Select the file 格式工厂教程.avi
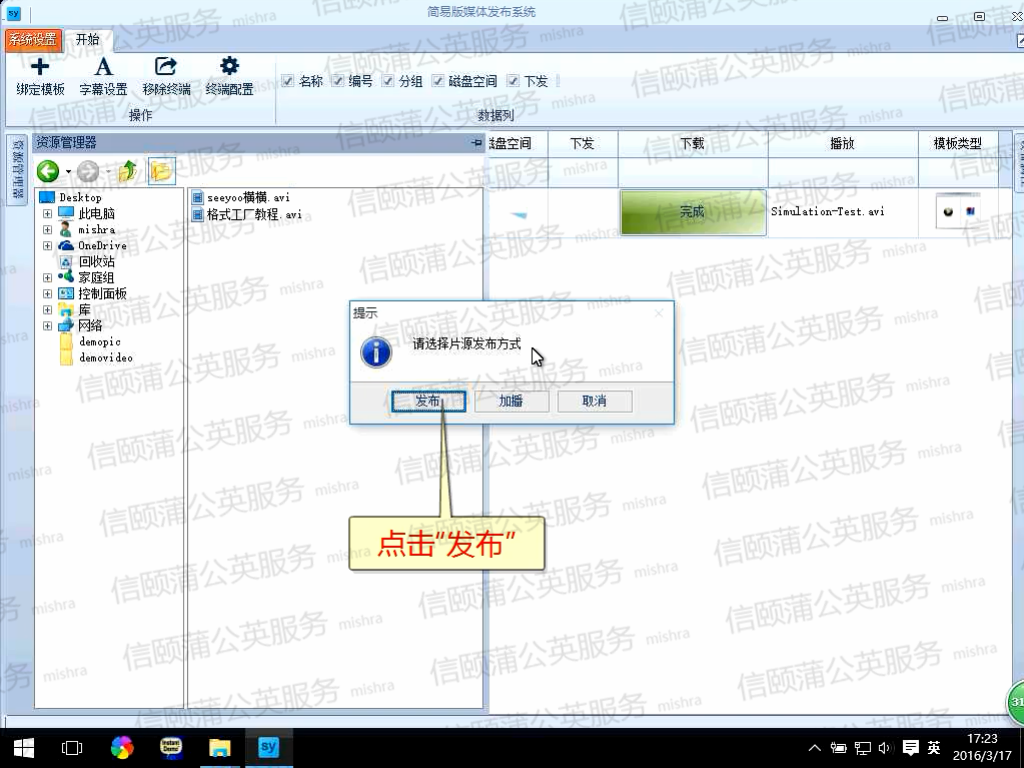 click(253, 215)
